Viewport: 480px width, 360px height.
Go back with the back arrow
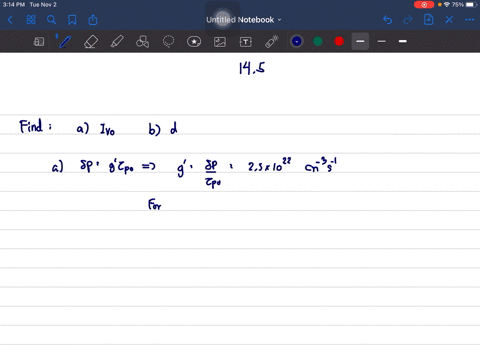[x=10, y=20]
